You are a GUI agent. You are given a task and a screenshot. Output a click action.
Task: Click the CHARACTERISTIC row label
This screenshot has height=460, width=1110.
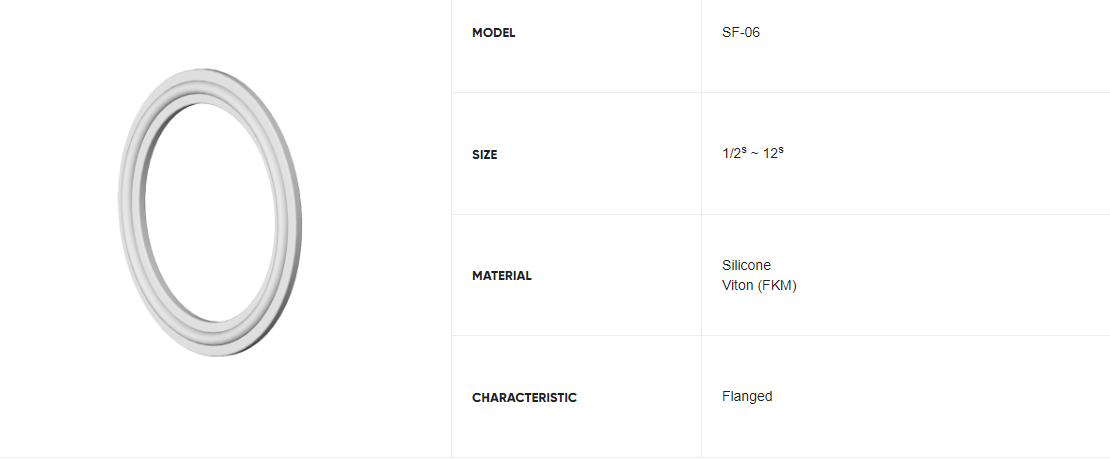pyautogui.click(x=524, y=397)
